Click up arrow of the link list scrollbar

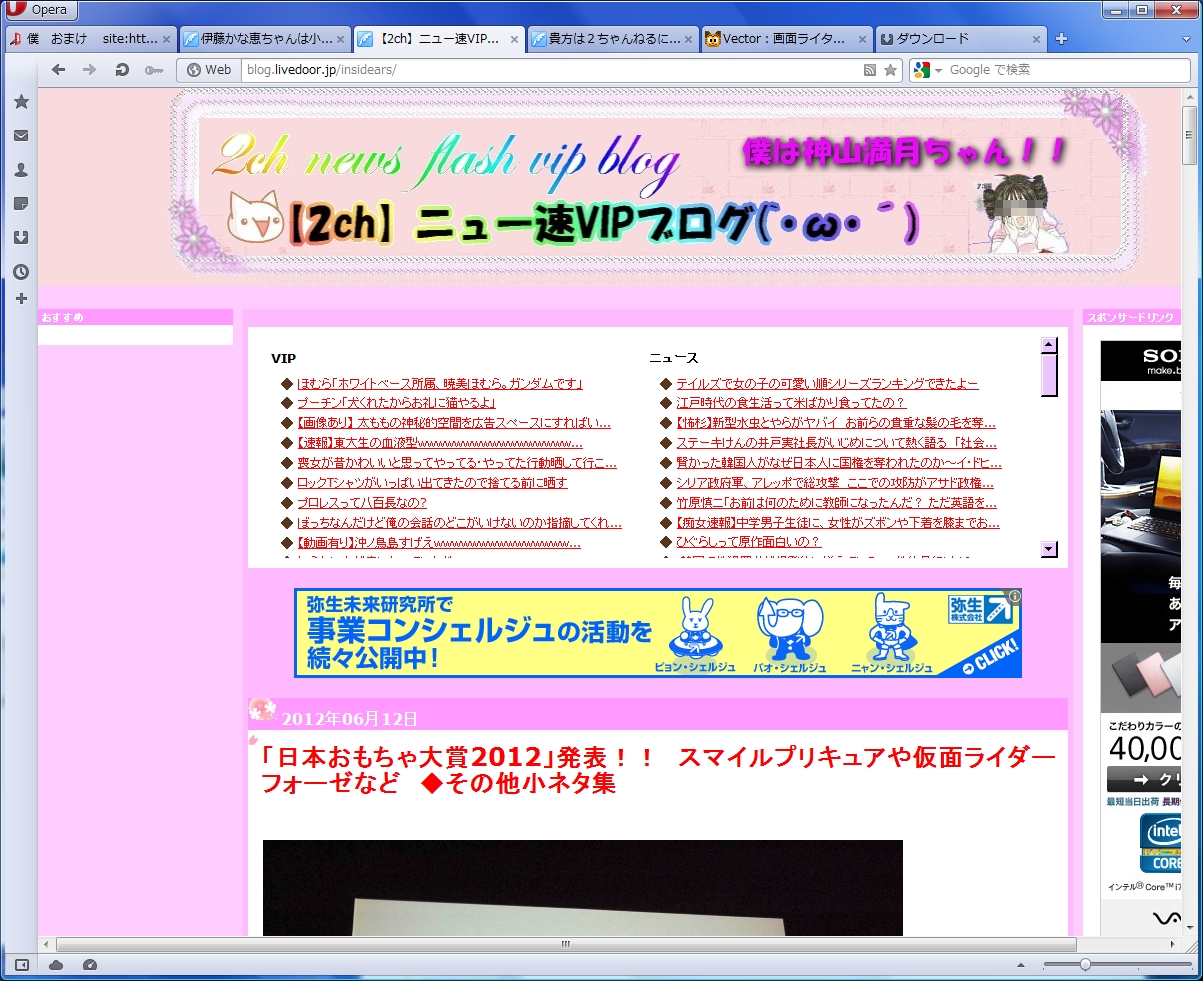[1049, 346]
